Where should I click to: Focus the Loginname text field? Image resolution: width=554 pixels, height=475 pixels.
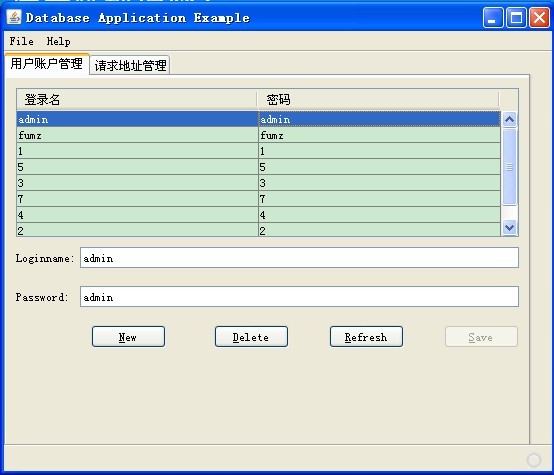(x=299, y=258)
